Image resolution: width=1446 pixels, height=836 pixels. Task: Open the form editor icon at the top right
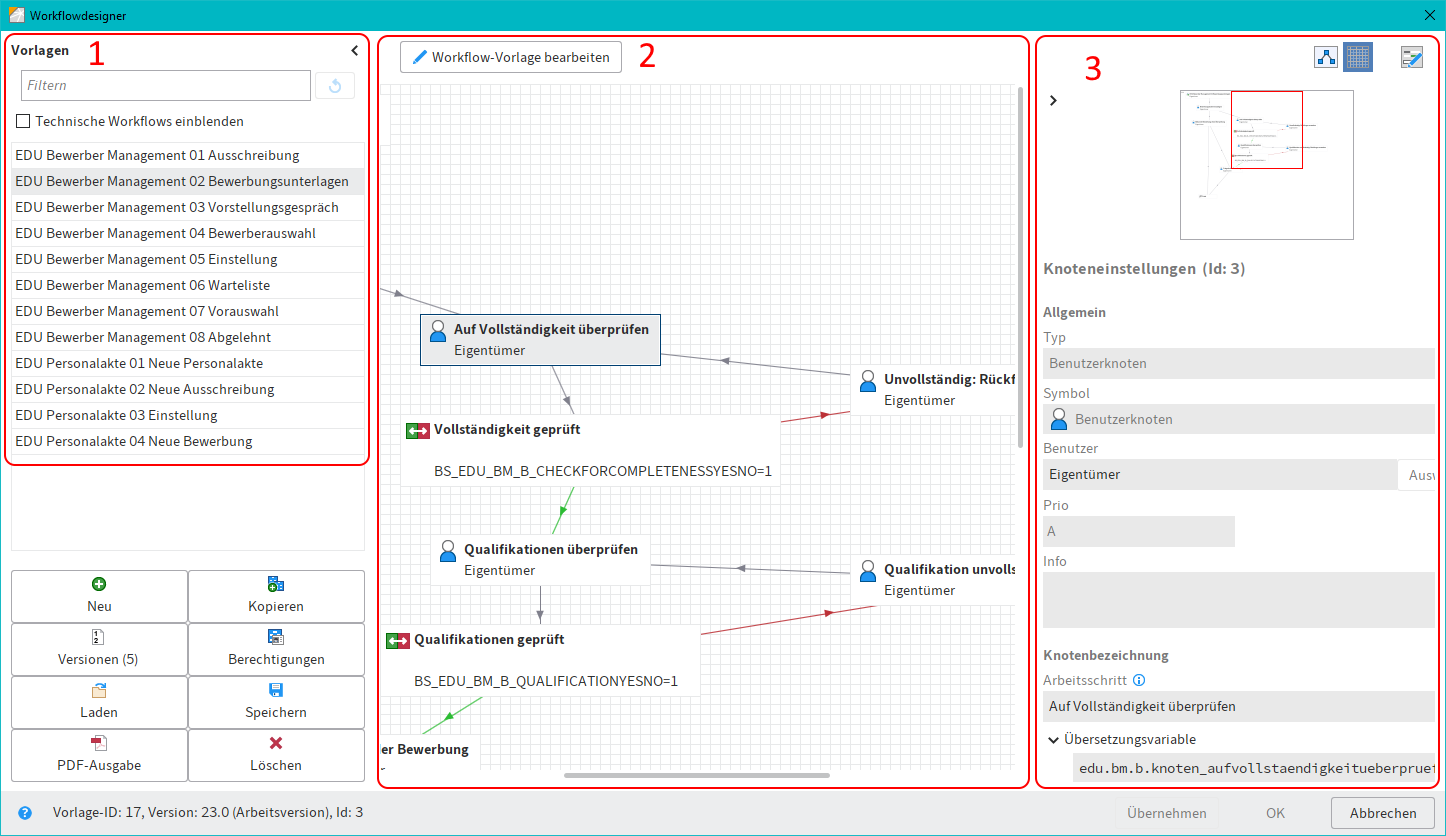(1412, 57)
